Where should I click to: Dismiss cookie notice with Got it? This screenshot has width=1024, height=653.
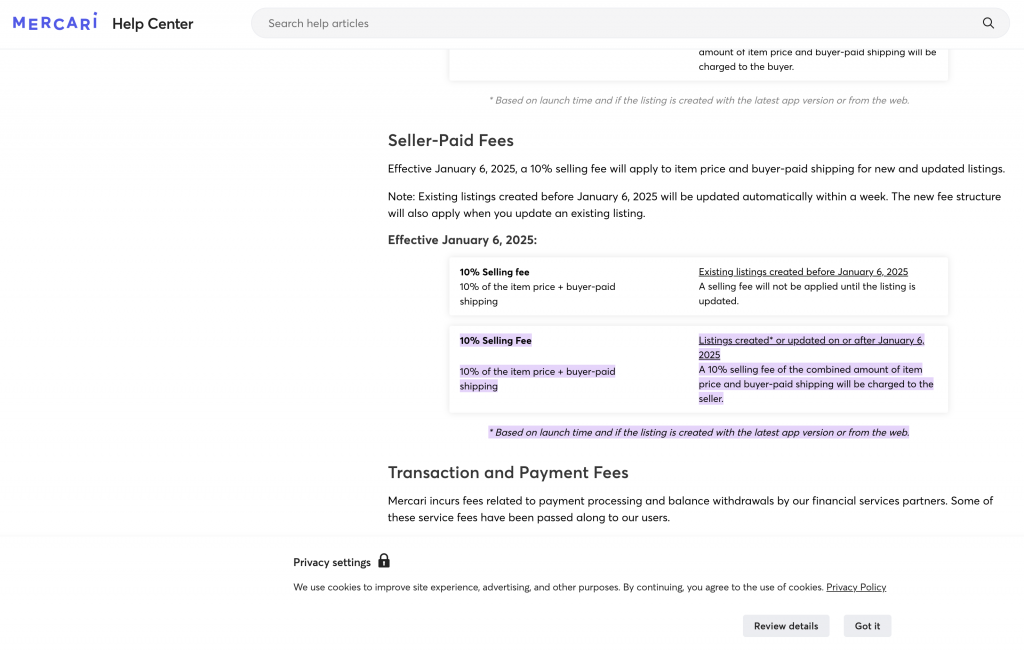(867, 626)
